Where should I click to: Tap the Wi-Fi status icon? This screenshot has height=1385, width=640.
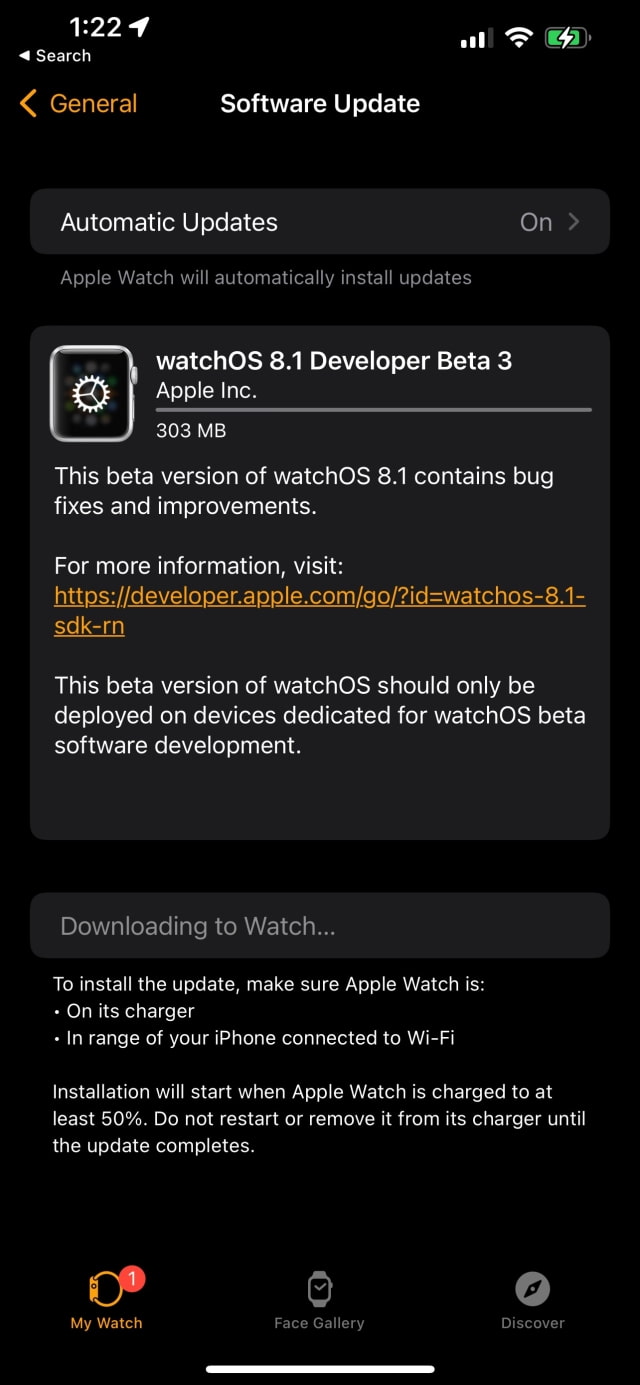click(518, 39)
